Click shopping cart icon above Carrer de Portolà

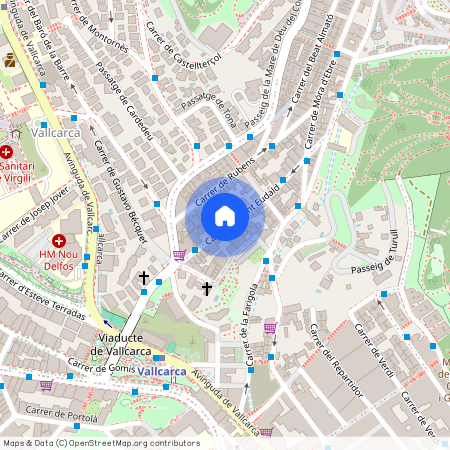coord(47,385)
